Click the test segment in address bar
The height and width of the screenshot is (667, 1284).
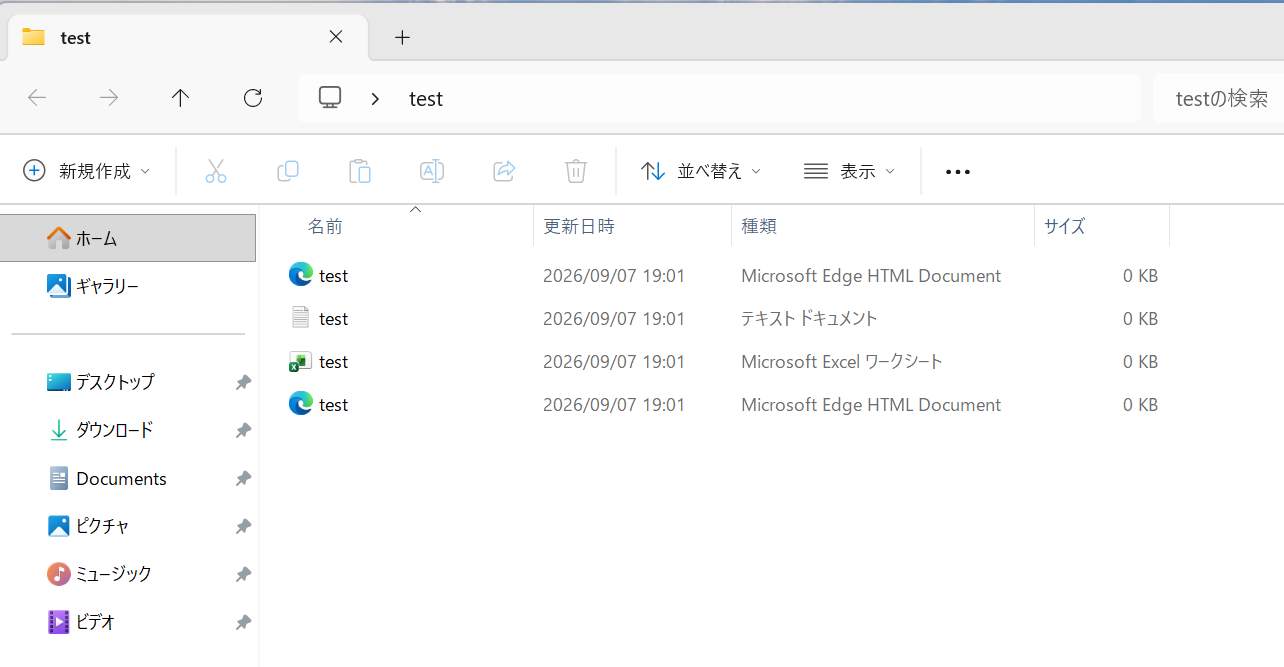pyautogui.click(x=426, y=99)
